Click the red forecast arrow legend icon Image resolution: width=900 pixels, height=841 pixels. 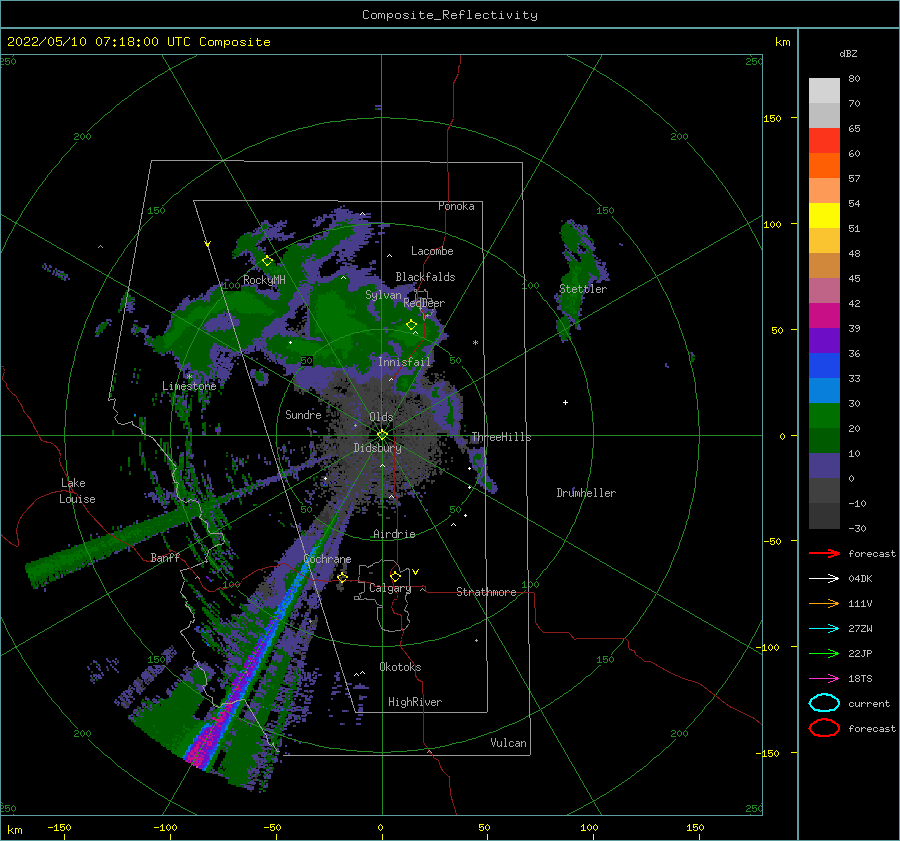(x=824, y=553)
